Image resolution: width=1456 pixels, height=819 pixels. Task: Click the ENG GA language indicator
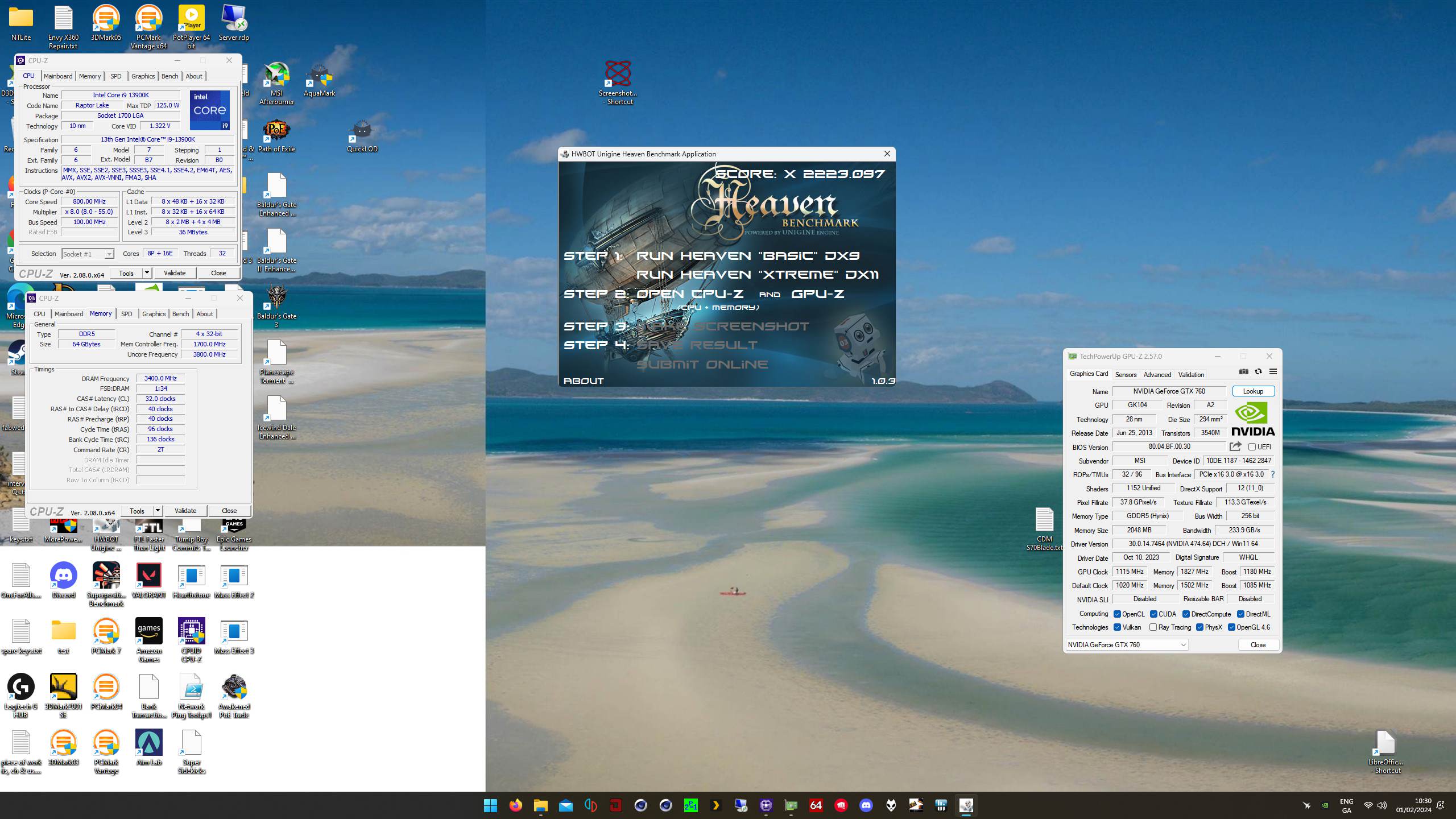[x=1346, y=805]
